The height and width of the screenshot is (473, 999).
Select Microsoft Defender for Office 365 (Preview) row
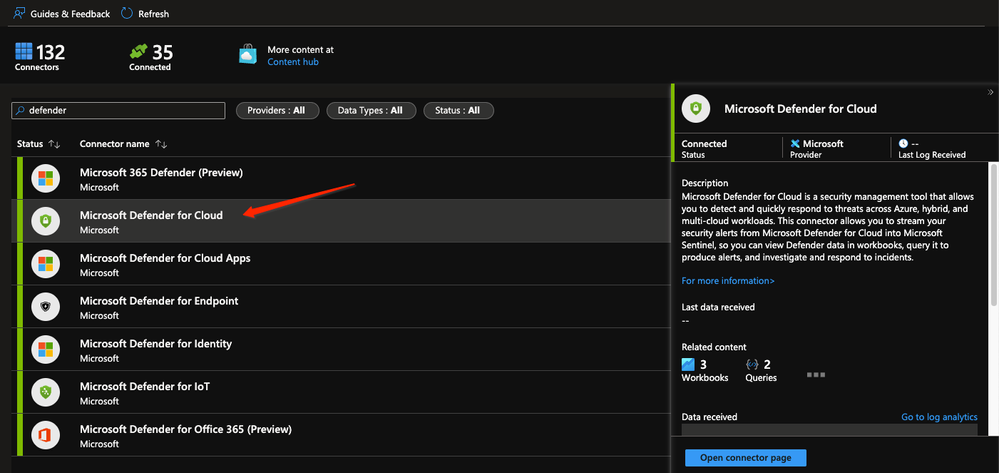click(x=341, y=434)
